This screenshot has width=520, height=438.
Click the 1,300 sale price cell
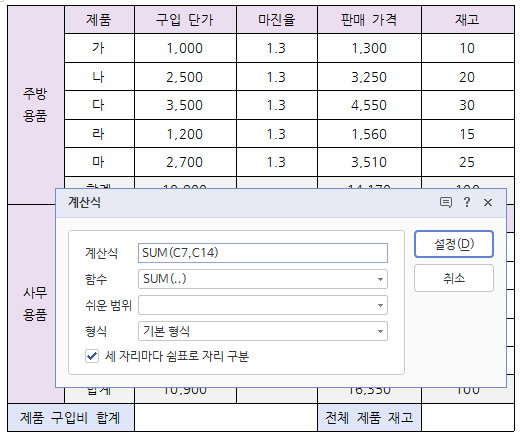click(x=369, y=48)
